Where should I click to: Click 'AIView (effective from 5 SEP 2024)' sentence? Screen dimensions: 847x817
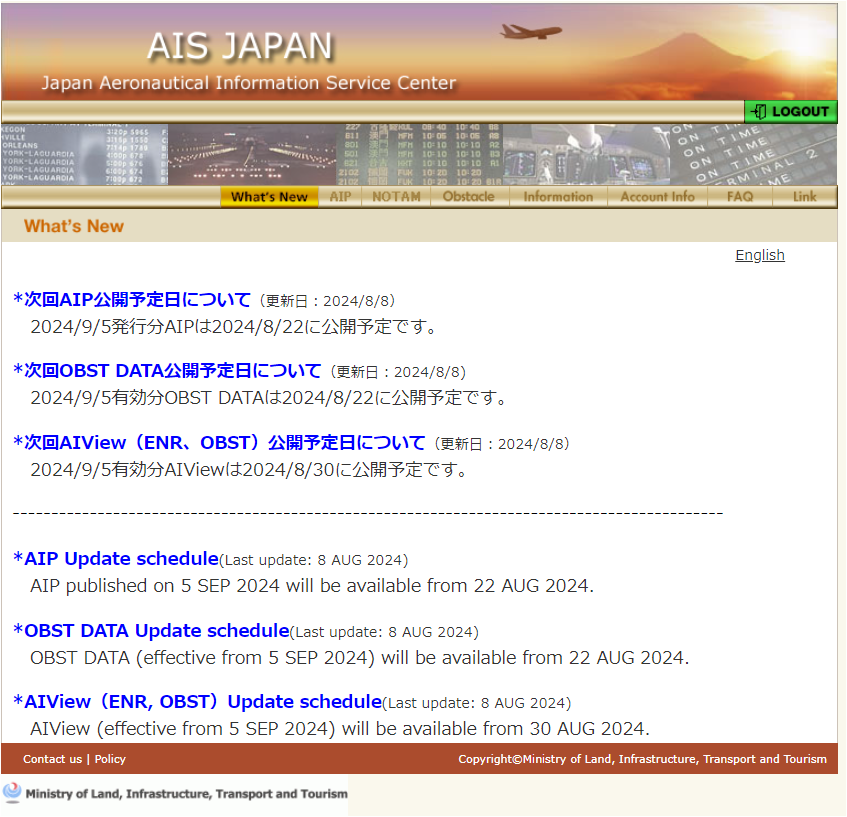pyautogui.click(x=340, y=728)
